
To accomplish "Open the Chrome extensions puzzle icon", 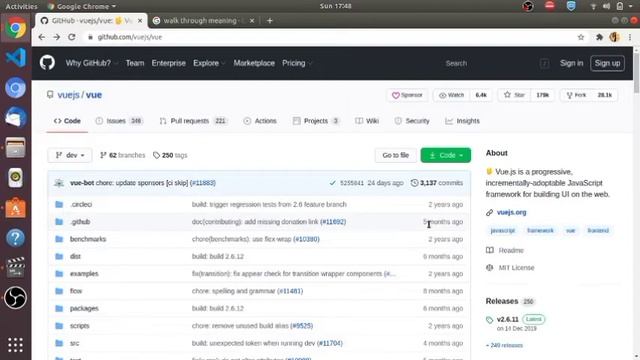I will 599,37.
